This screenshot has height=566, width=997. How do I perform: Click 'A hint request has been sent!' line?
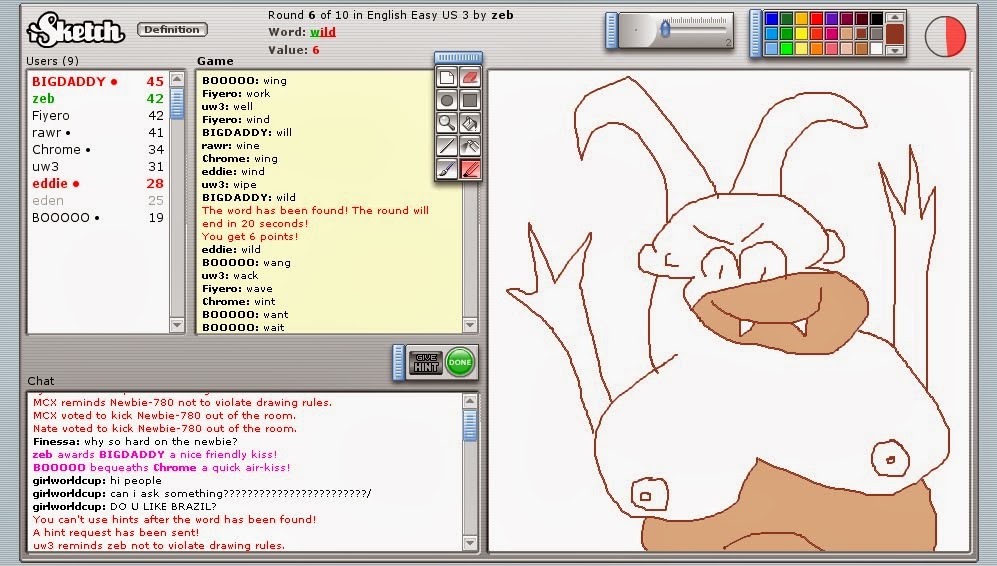point(116,533)
